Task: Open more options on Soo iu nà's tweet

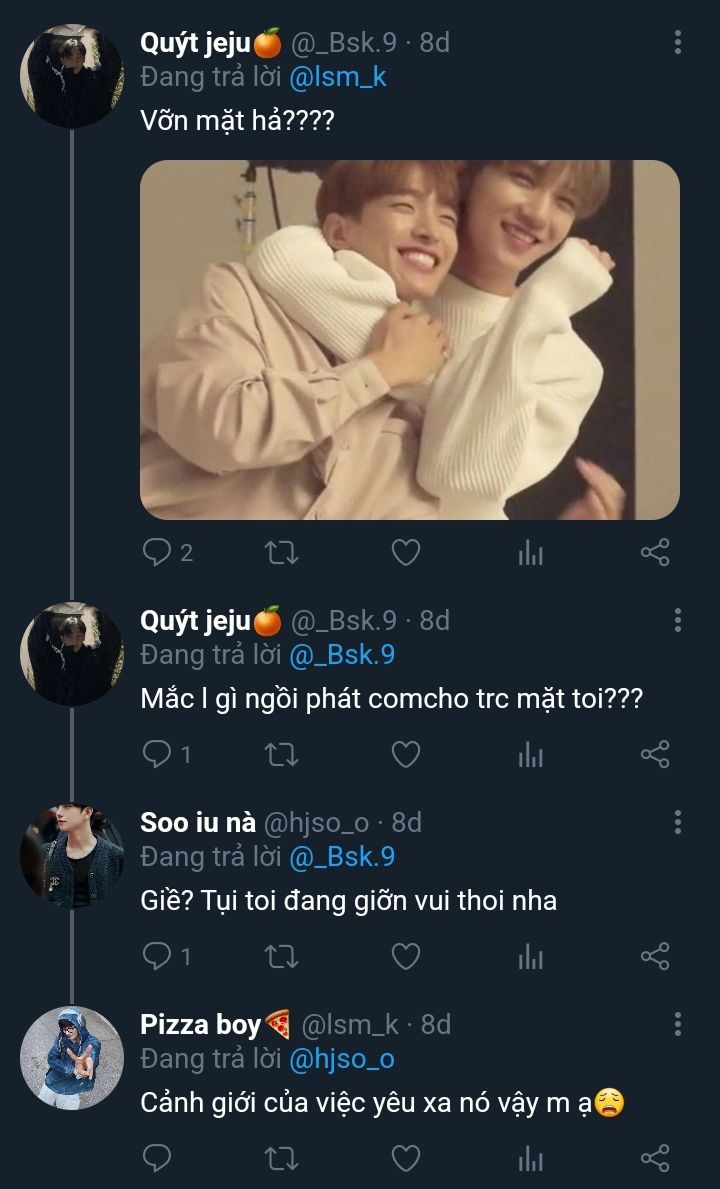Action: (678, 822)
